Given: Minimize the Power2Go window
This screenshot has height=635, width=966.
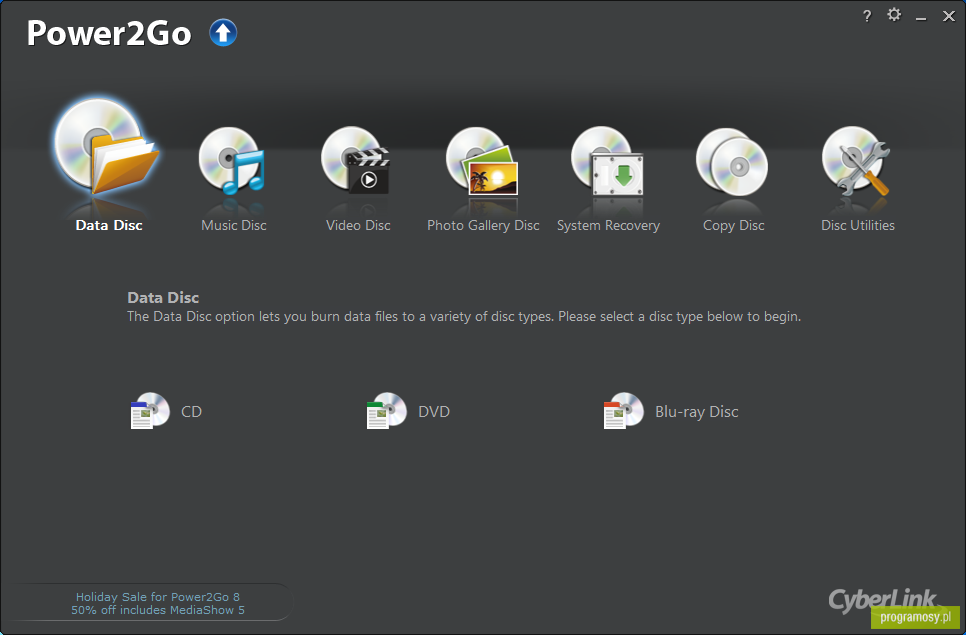Looking at the screenshot, I should (921, 18).
